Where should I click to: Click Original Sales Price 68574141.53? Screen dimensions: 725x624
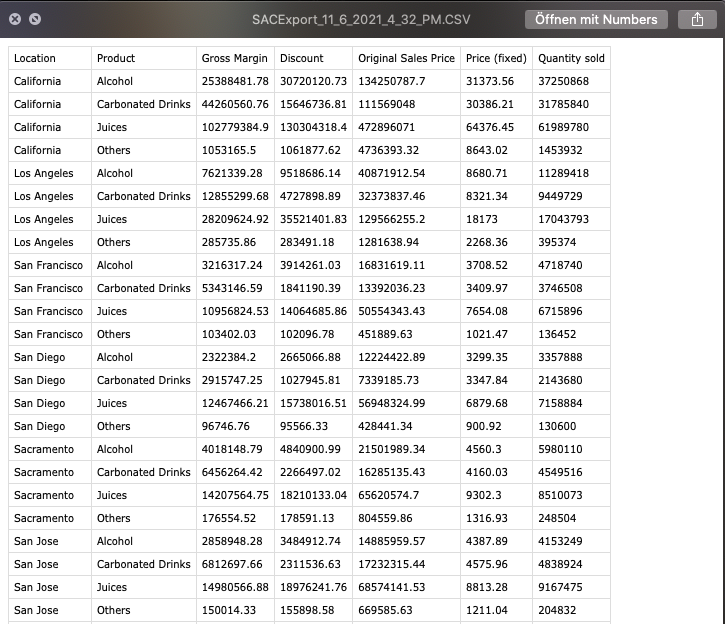pyautogui.click(x=391, y=587)
